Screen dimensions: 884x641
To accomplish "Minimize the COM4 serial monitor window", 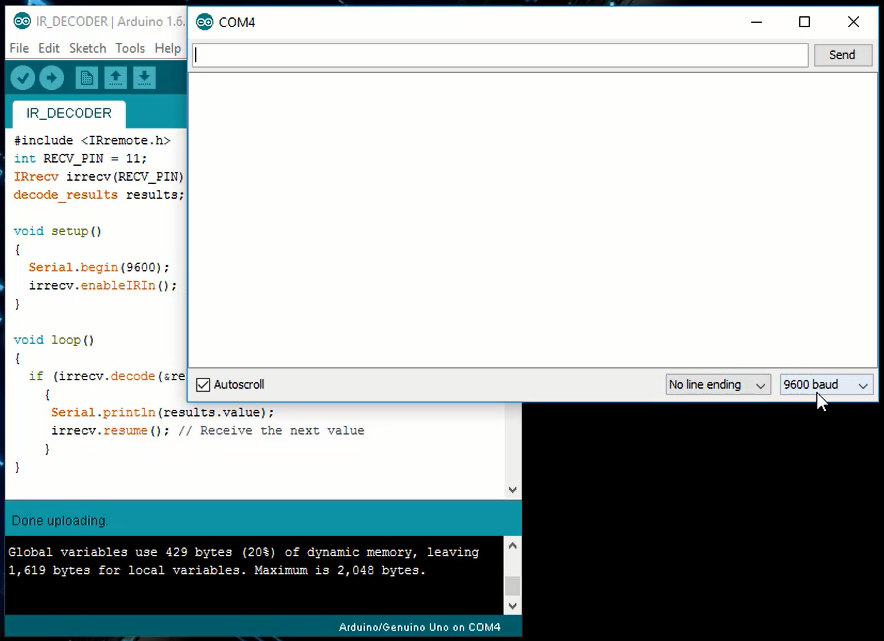I will coord(757,21).
